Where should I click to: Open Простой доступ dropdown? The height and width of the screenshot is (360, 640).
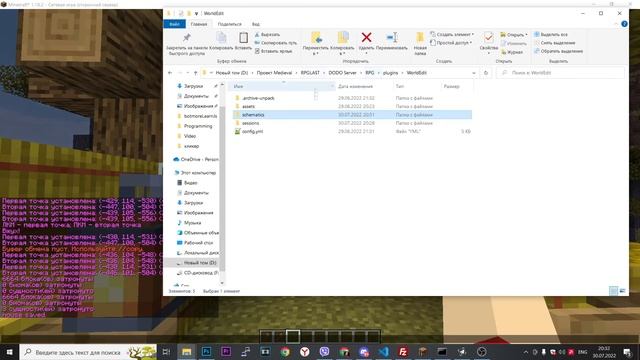pyautogui.click(x=451, y=43)
